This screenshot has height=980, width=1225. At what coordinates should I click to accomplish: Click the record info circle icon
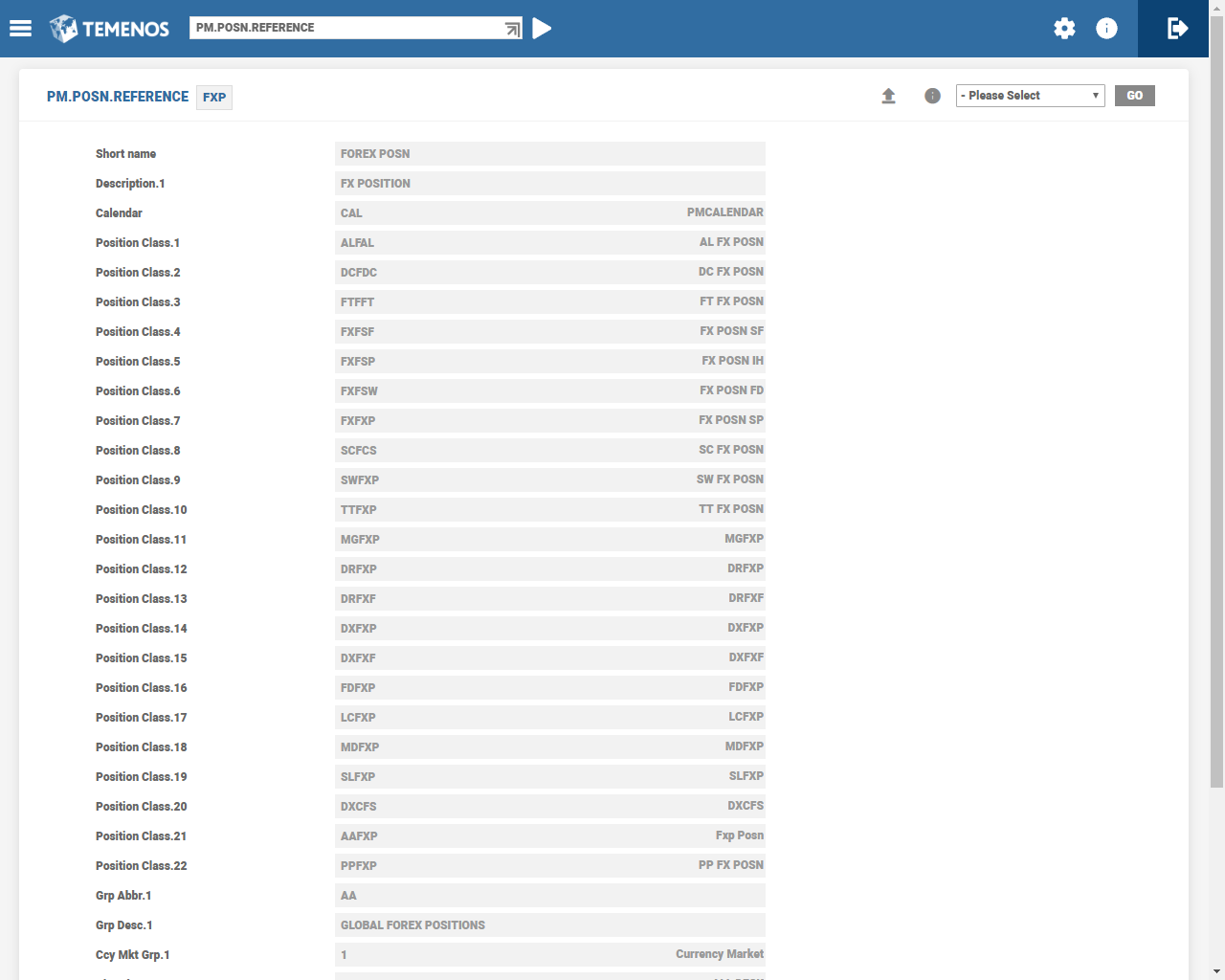pos(932,96)
